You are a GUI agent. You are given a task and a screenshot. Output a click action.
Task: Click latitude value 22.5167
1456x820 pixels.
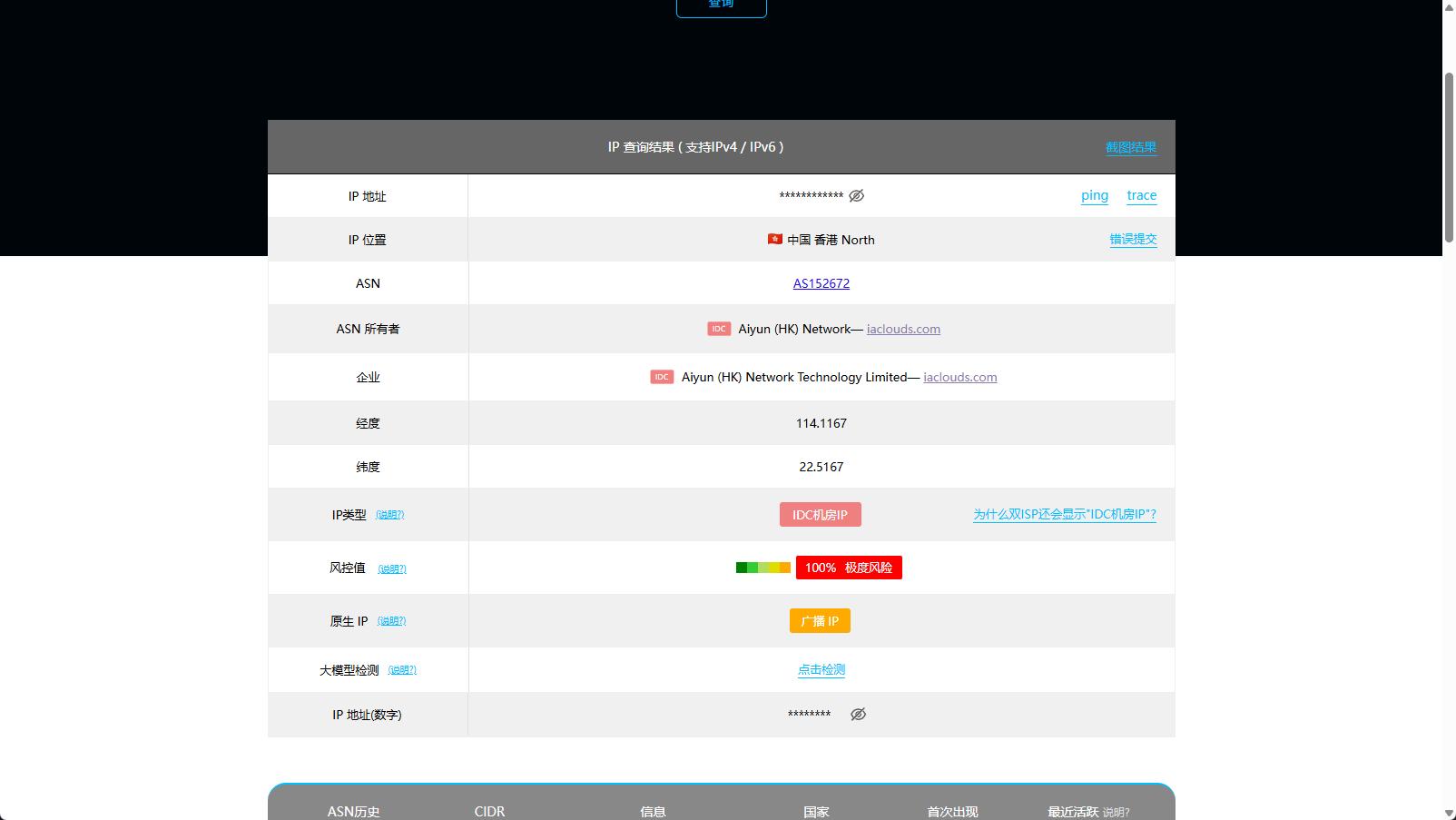[x=821, y=467]
